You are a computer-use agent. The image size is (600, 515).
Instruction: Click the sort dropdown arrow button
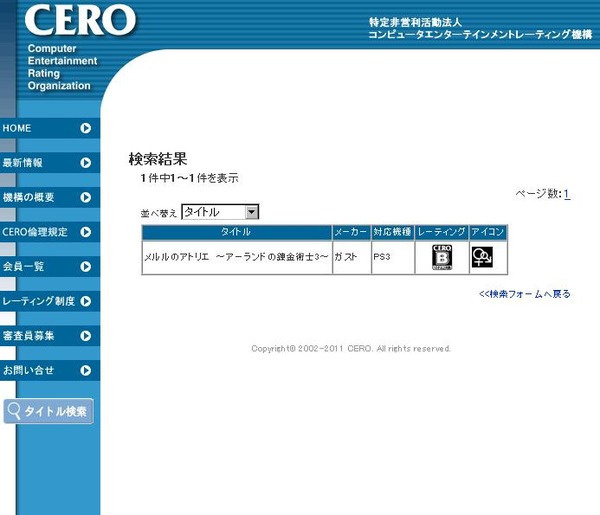click(252, 212)
